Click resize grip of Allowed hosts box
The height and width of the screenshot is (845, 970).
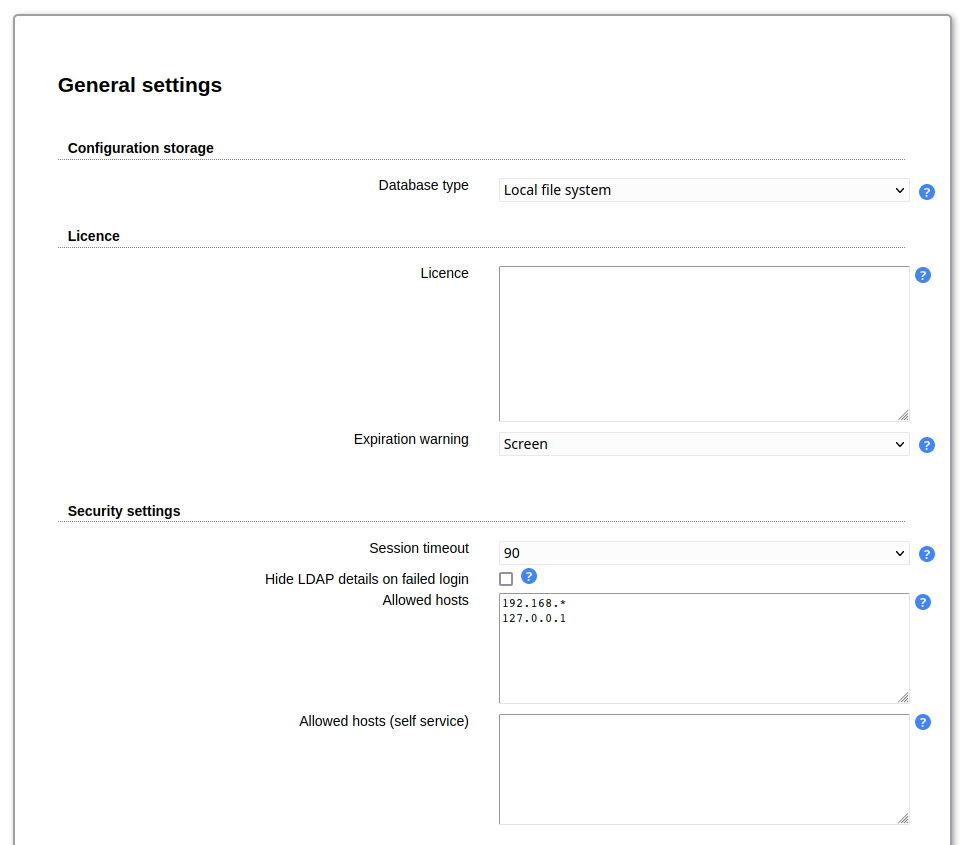(903, 697)
